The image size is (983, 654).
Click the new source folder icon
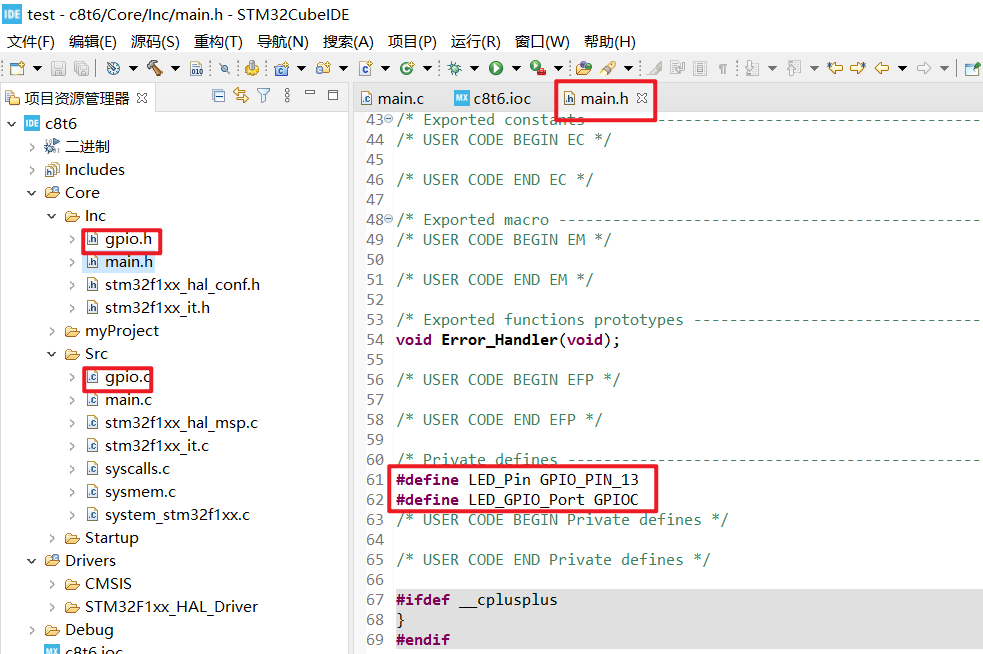(323, 68)
